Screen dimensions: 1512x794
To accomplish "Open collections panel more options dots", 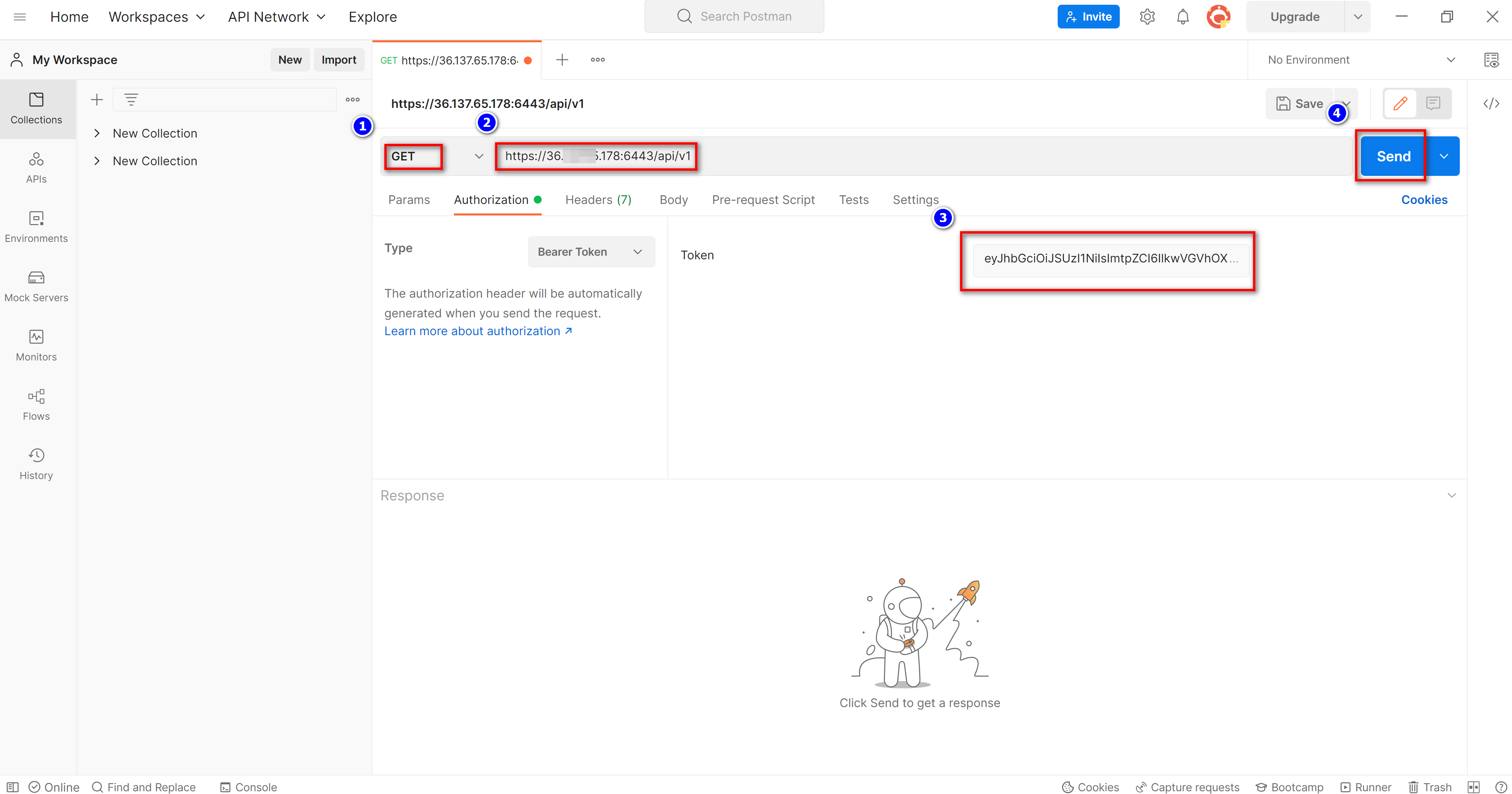I will coord(353,100).
